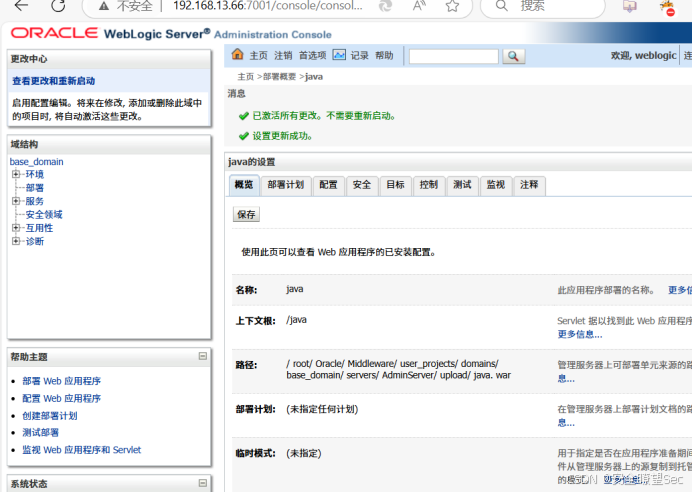Image resolution: width=692 pixels, height=493 pixels.
Task: Click the 名称 value java
Action: coord(295,289)
